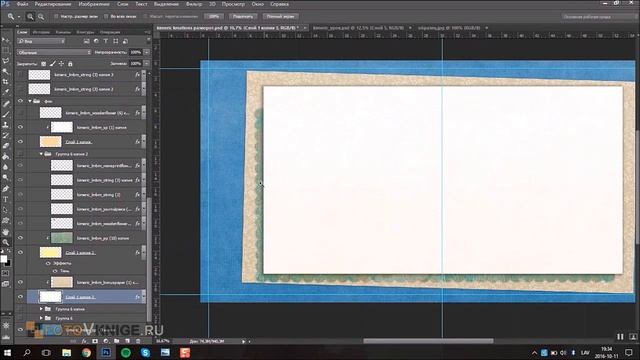Select the Move tool

tap(5, 40)
